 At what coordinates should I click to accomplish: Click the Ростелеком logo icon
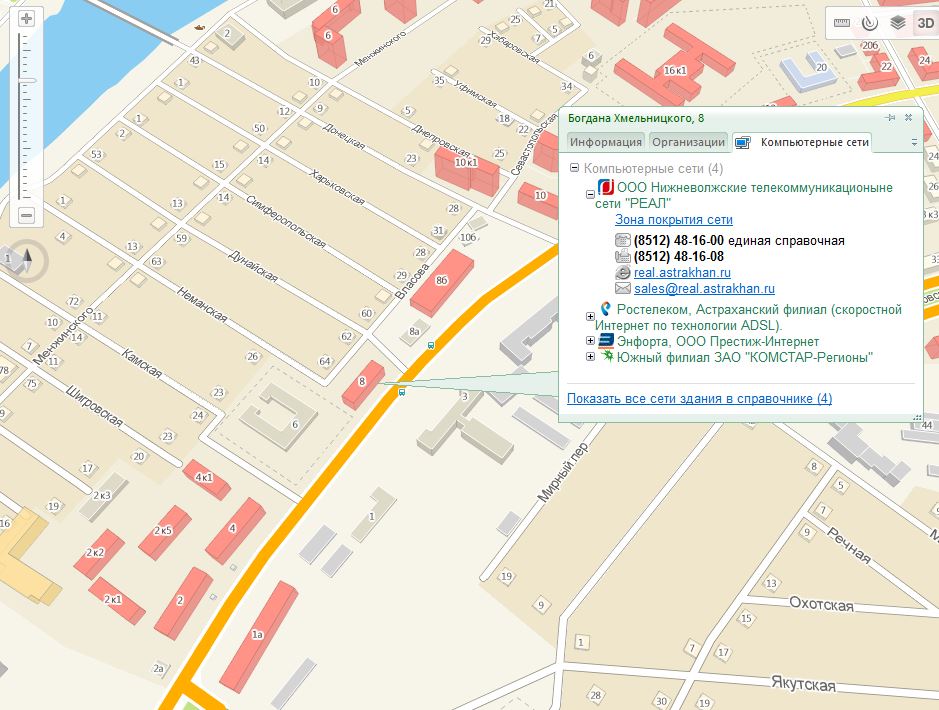point(606,309)
